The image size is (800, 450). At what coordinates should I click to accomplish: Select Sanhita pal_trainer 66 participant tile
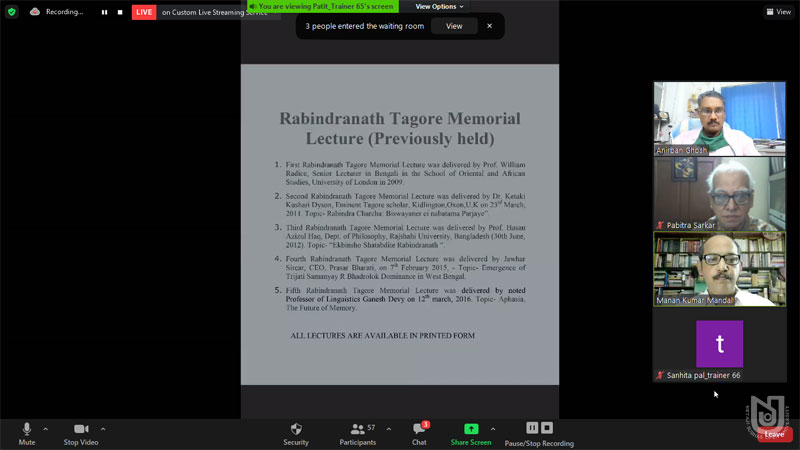[x=719, y=344]
